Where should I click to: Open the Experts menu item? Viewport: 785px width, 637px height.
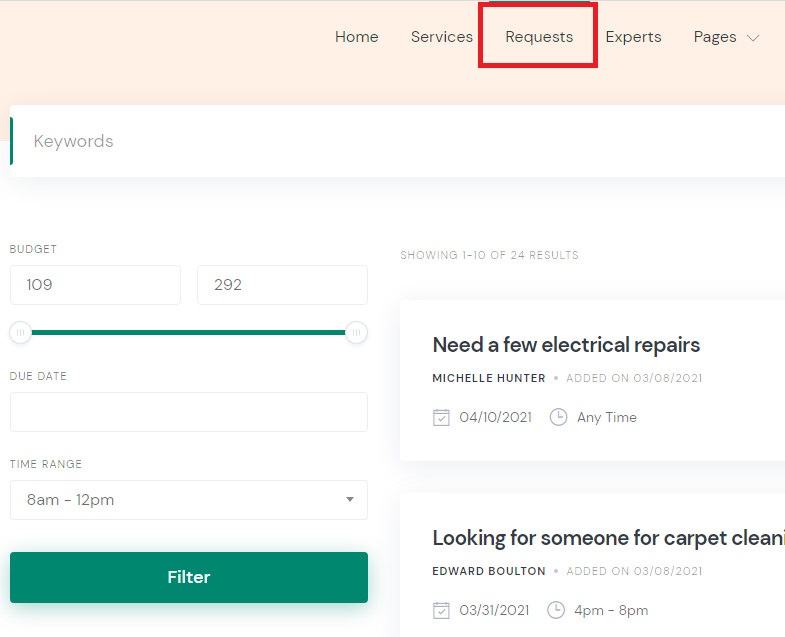(633, 37)
